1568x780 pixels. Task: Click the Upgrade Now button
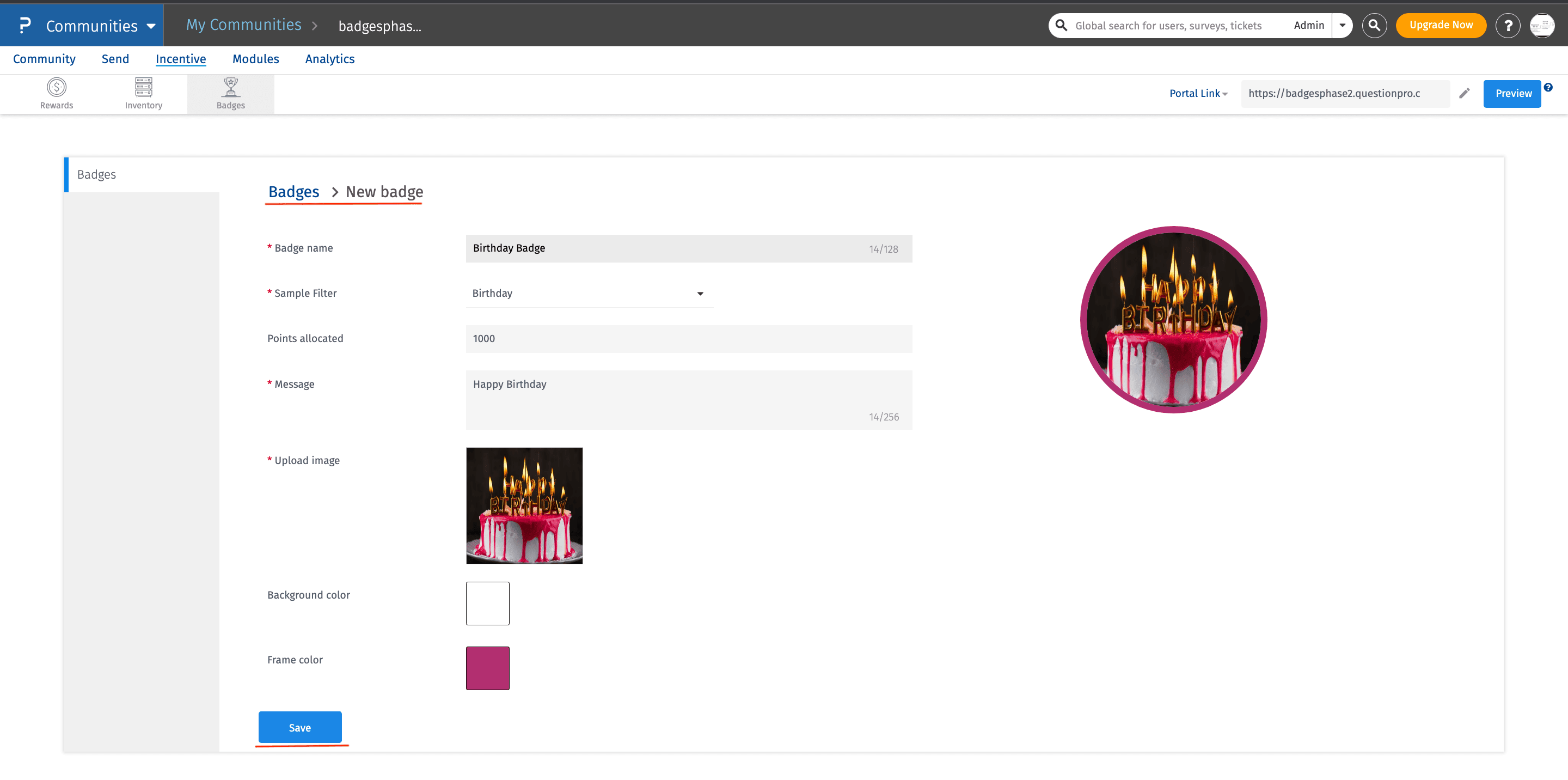[x=1440, y=26]
